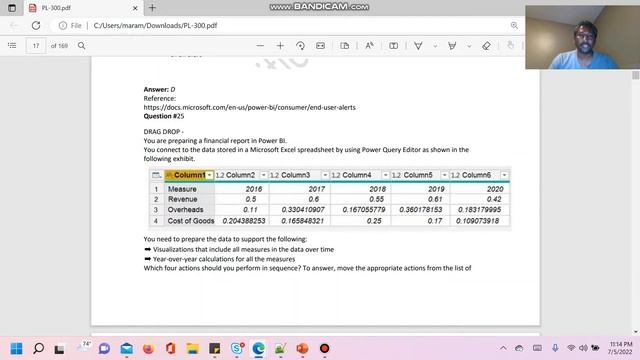Open Column2 filter dropdown
Screen dimensions: 640x360
[x=264, y=175]
